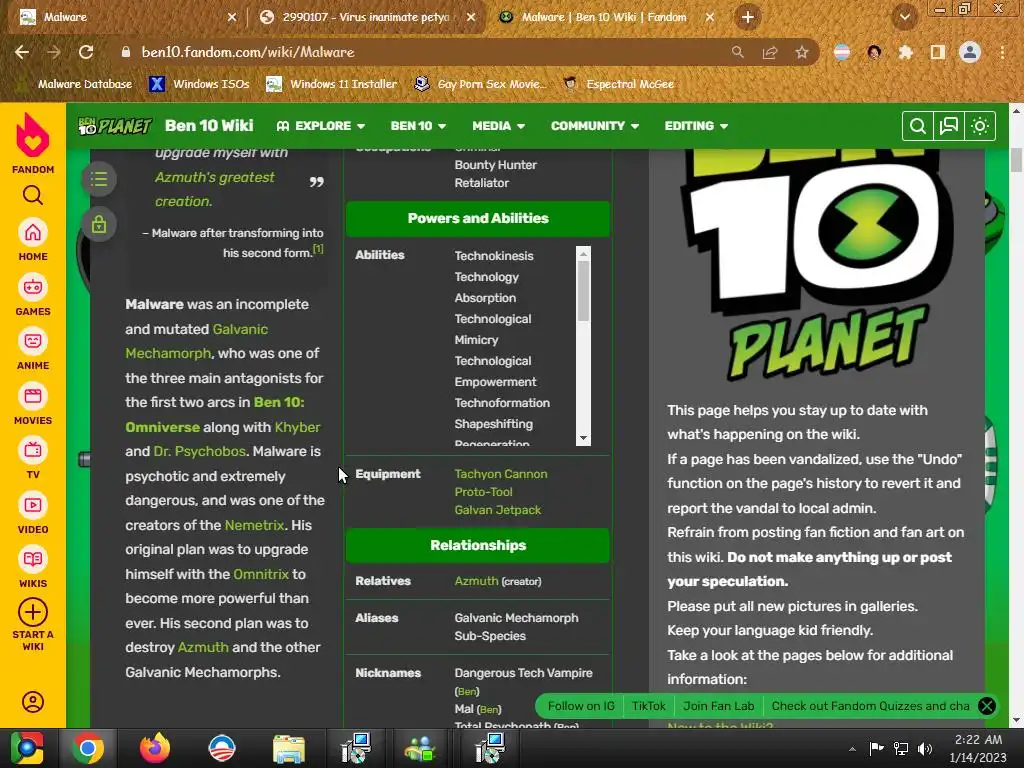Image resolution: width=1024 pixels, height=768 pixels.
Task: Bookmark this page with star icon
Action: (802, 52)
